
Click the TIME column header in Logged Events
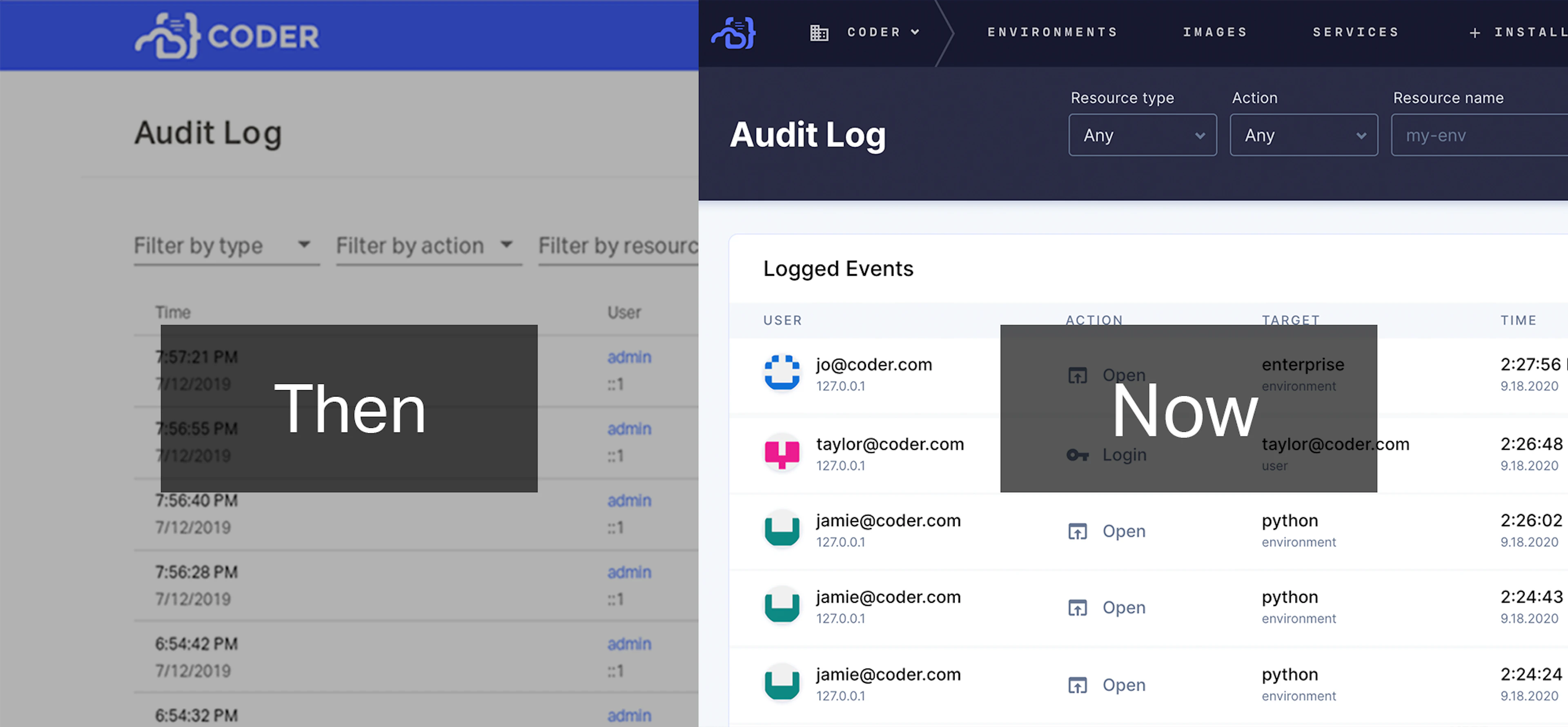[x=1518, y=320]
